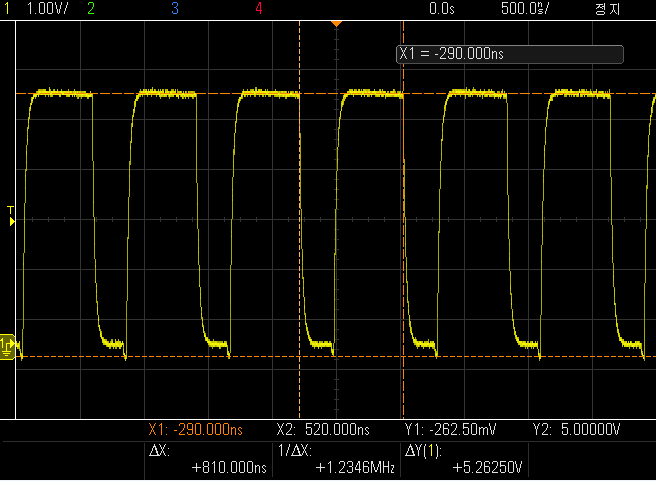Select the Y1: -262.50mV cursor readout
This screenshot has width=656, height=481.
(x=451, y=430)
